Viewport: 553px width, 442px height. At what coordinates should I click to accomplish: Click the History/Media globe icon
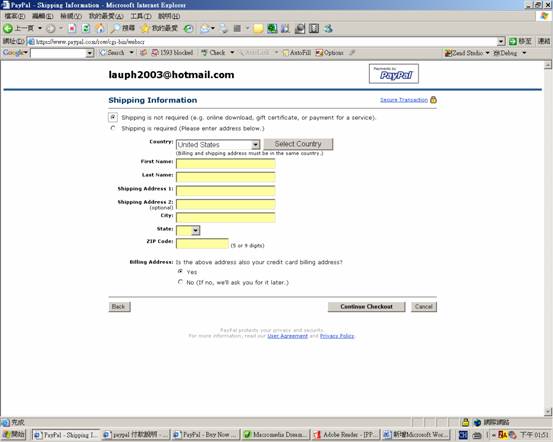[x=188, y=29]
